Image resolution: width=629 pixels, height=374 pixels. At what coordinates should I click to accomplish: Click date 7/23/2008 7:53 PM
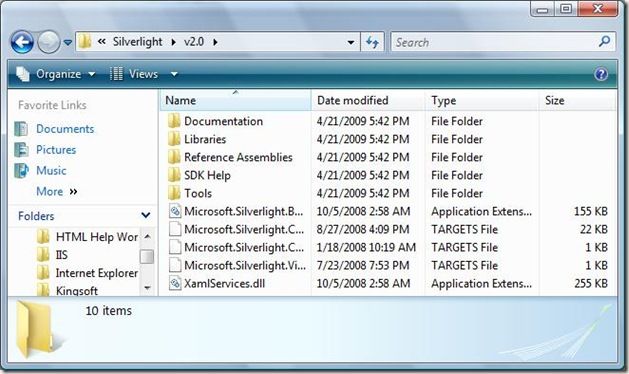coord(363,266)
